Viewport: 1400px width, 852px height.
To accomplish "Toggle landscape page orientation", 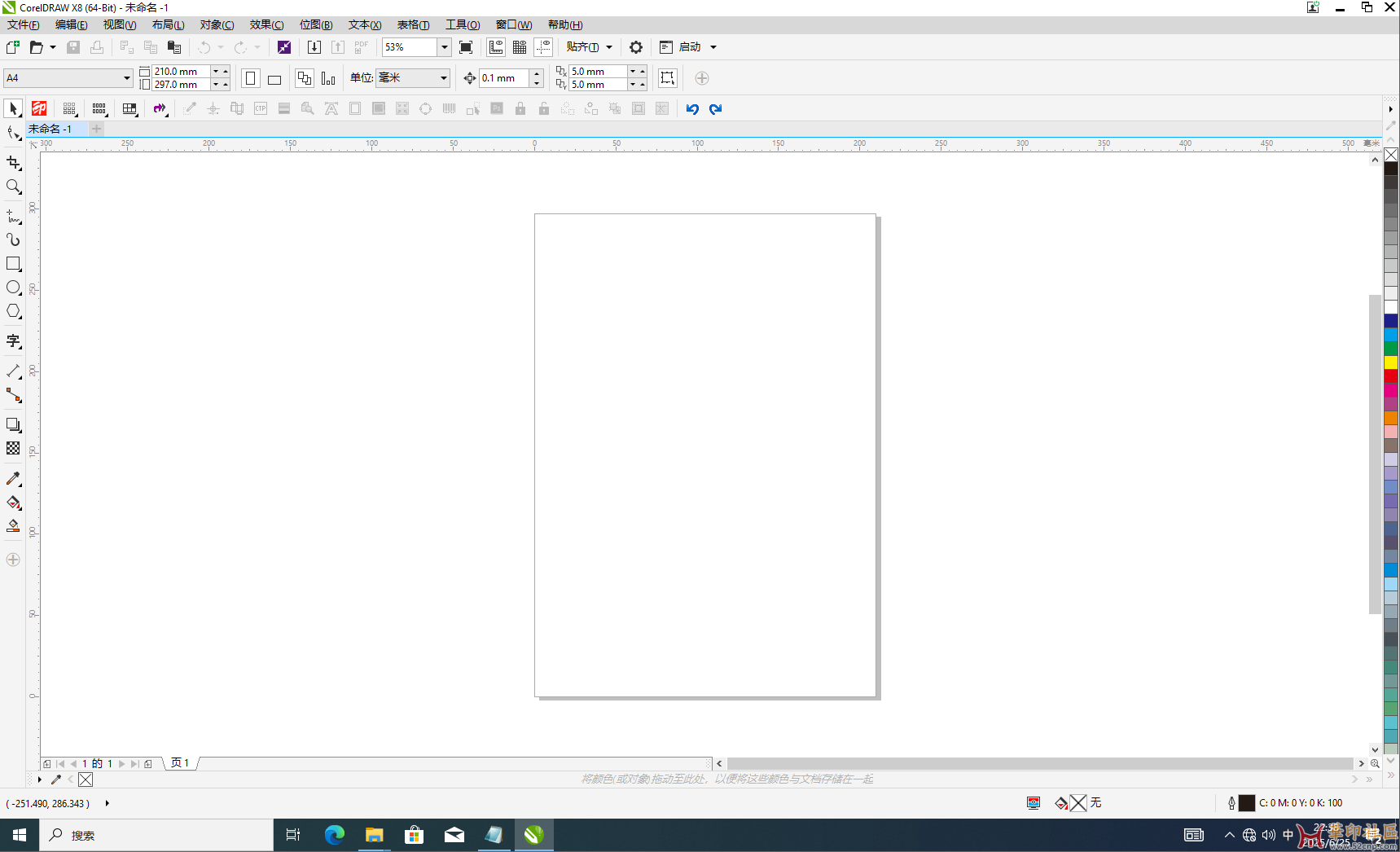I will (274, 78).
